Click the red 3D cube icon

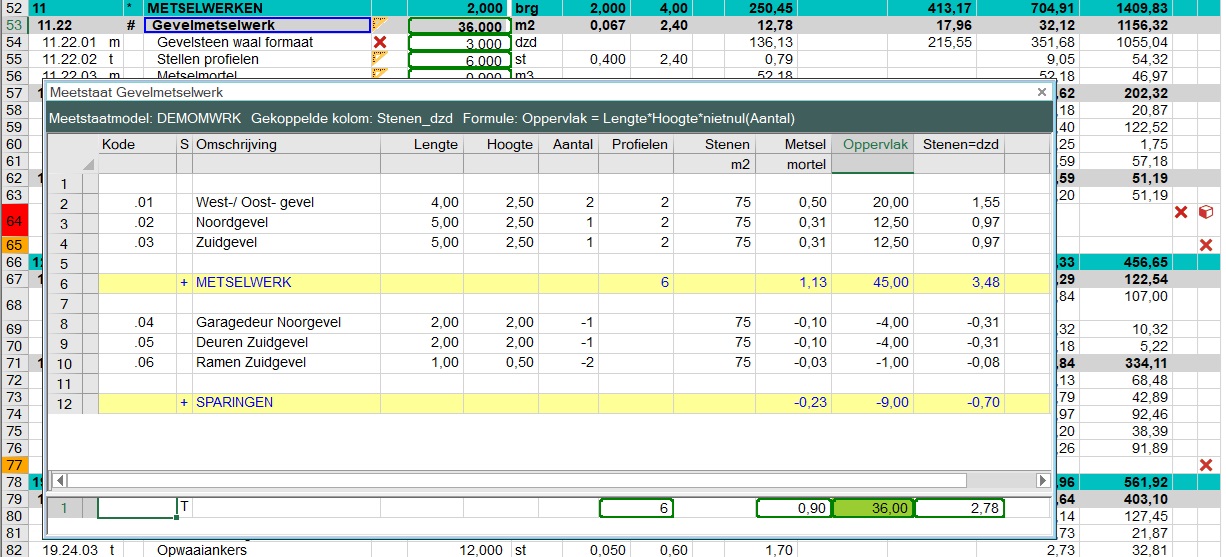1205,212
